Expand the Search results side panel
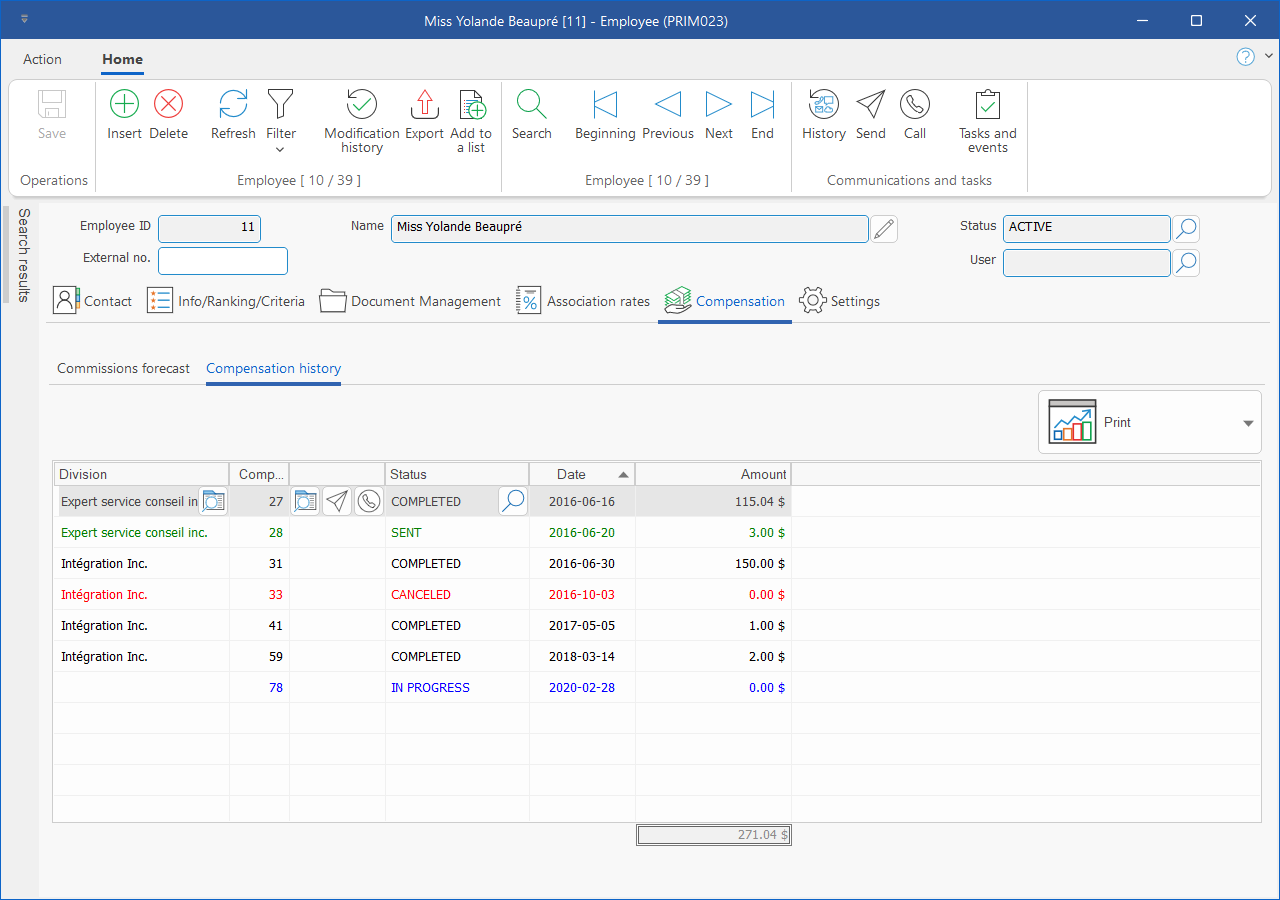This screenshot has height=900, width=1280. click(24, 255)
